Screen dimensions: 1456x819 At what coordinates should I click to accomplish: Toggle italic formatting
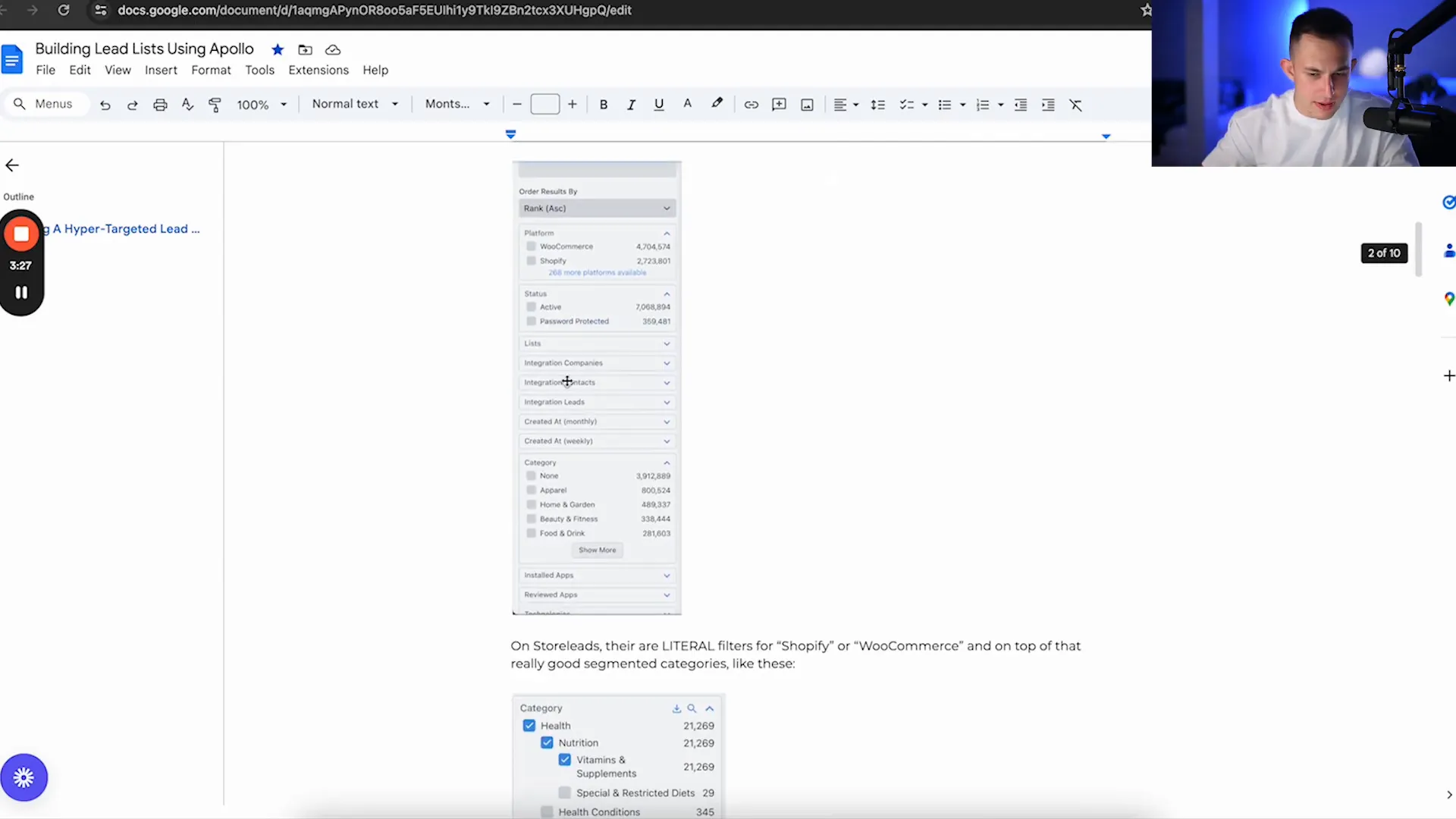pyautogui.click(x=631, y=105)
